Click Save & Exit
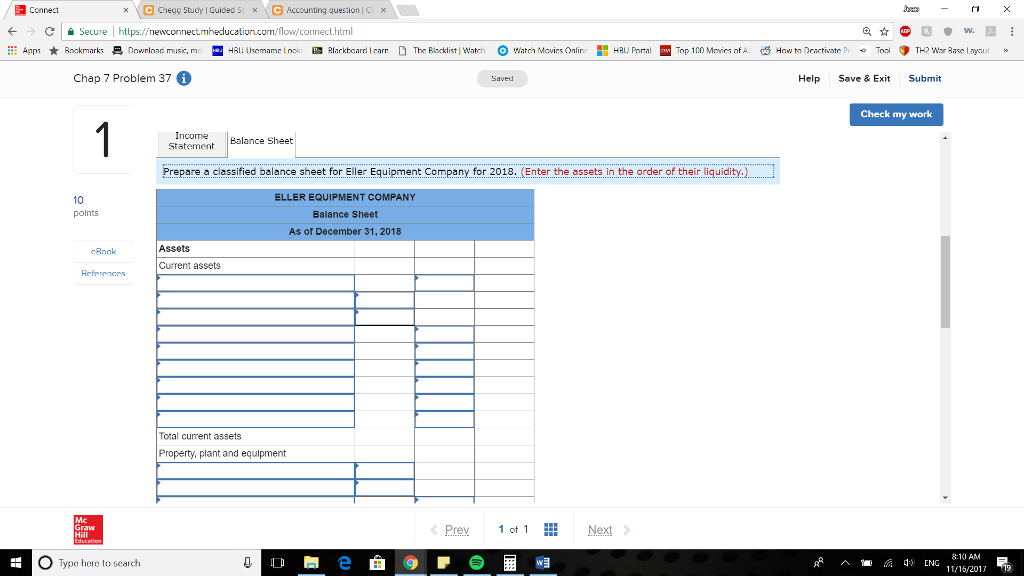Screen dimensions: 1024x576 click(x=864, y=78)
